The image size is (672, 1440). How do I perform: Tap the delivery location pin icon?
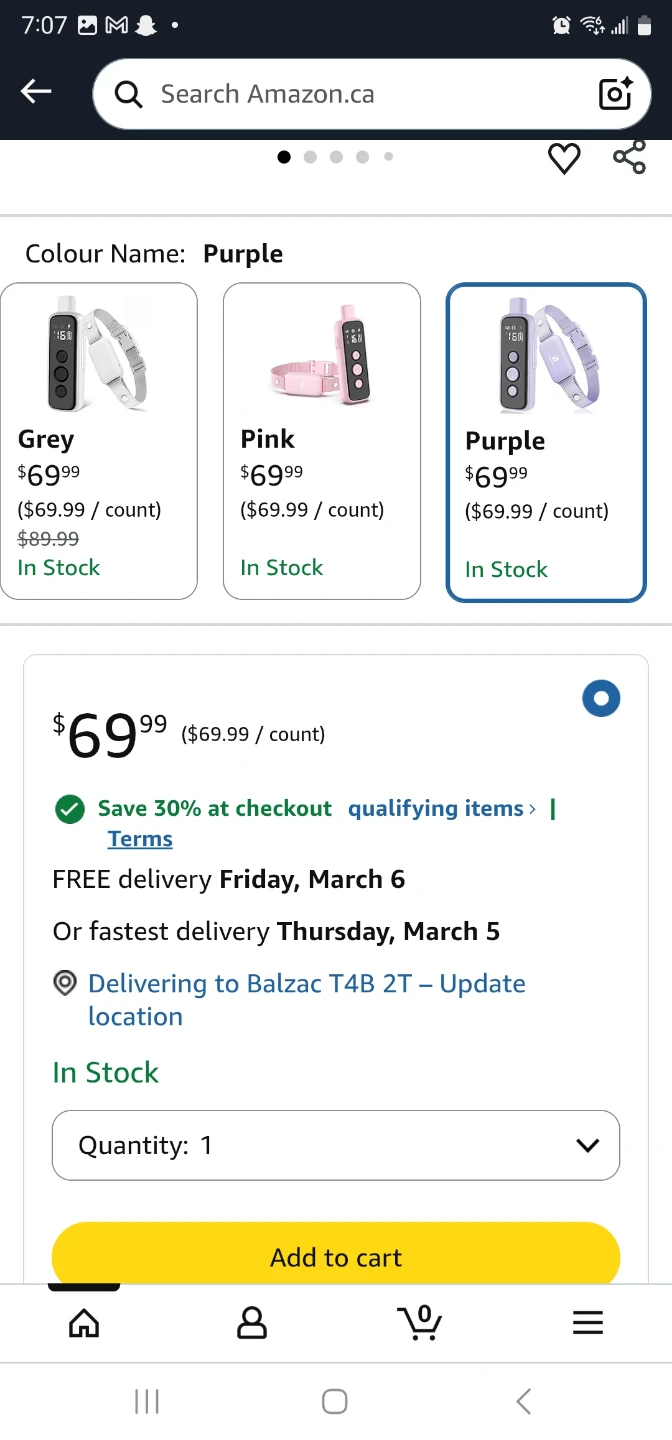pos(65,984)
